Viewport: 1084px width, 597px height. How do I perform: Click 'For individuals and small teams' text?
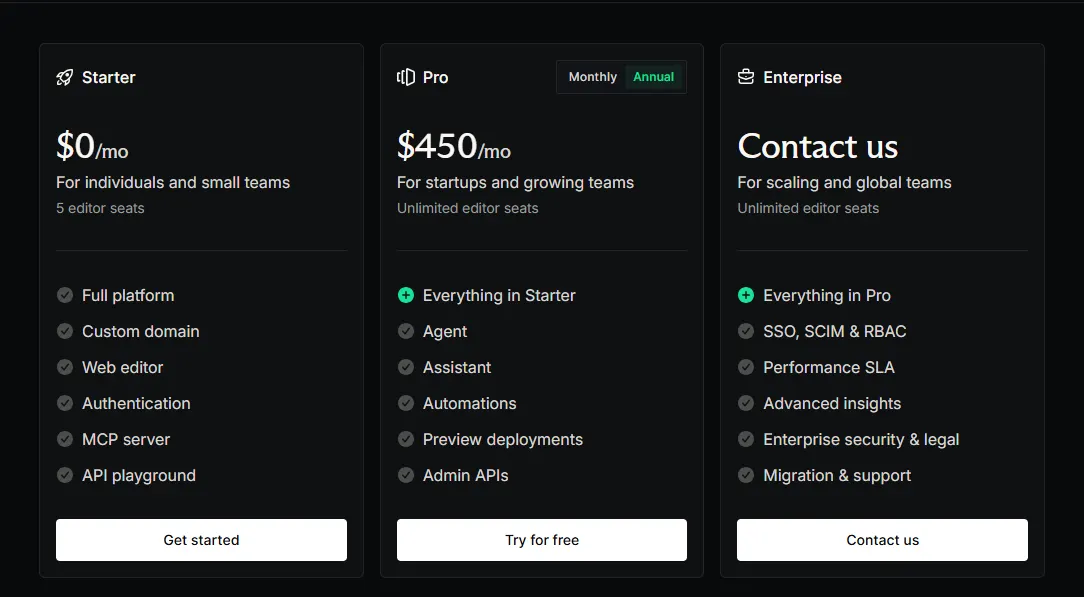(x=173, y=182)
